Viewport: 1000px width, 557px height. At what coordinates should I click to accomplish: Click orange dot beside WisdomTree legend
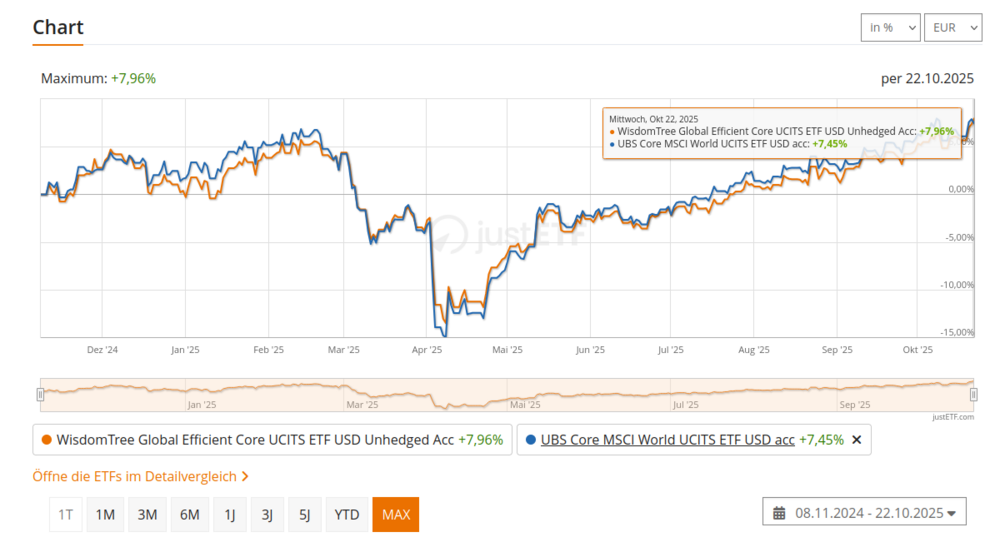(x=46, y=440)
